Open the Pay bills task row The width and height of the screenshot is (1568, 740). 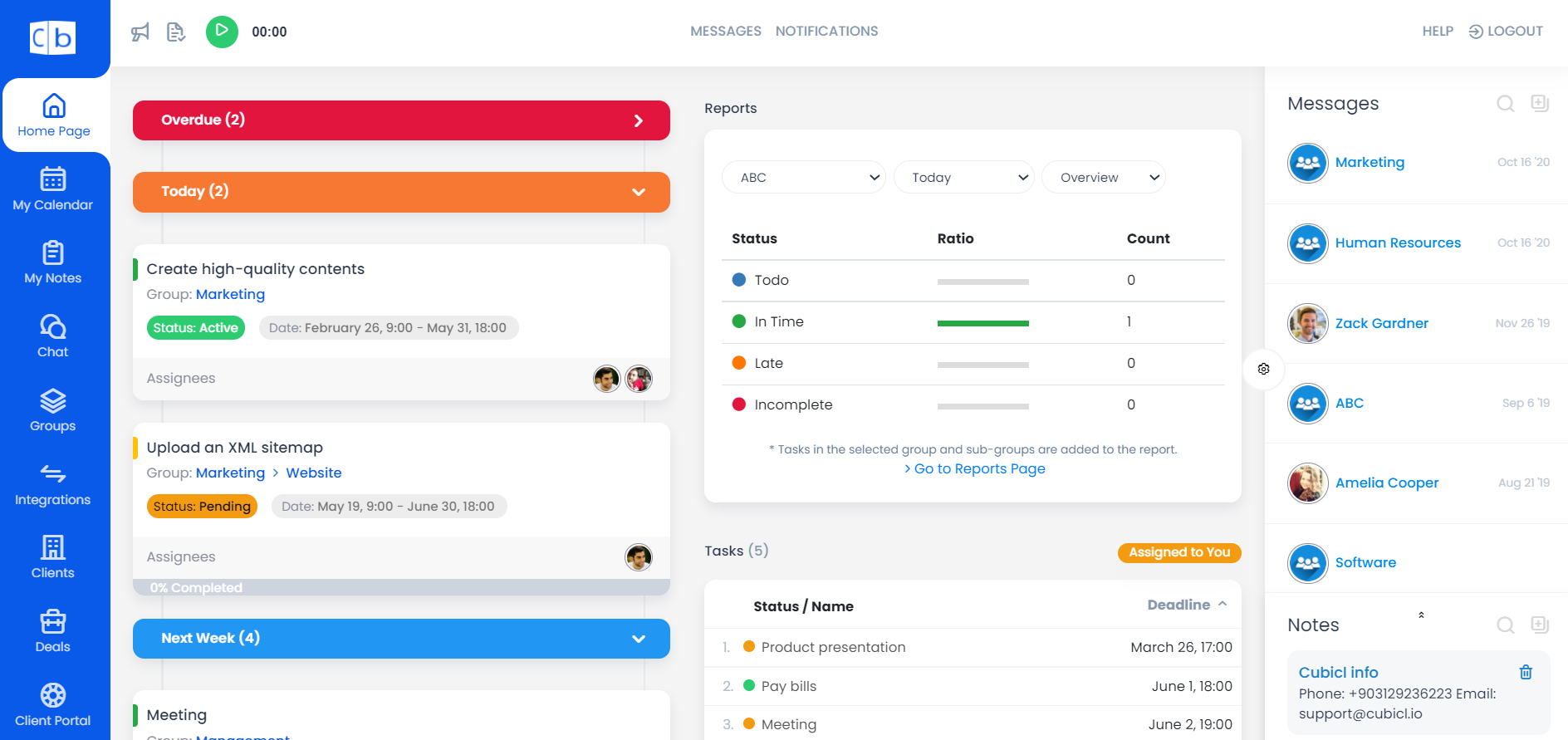click(973, 686)
